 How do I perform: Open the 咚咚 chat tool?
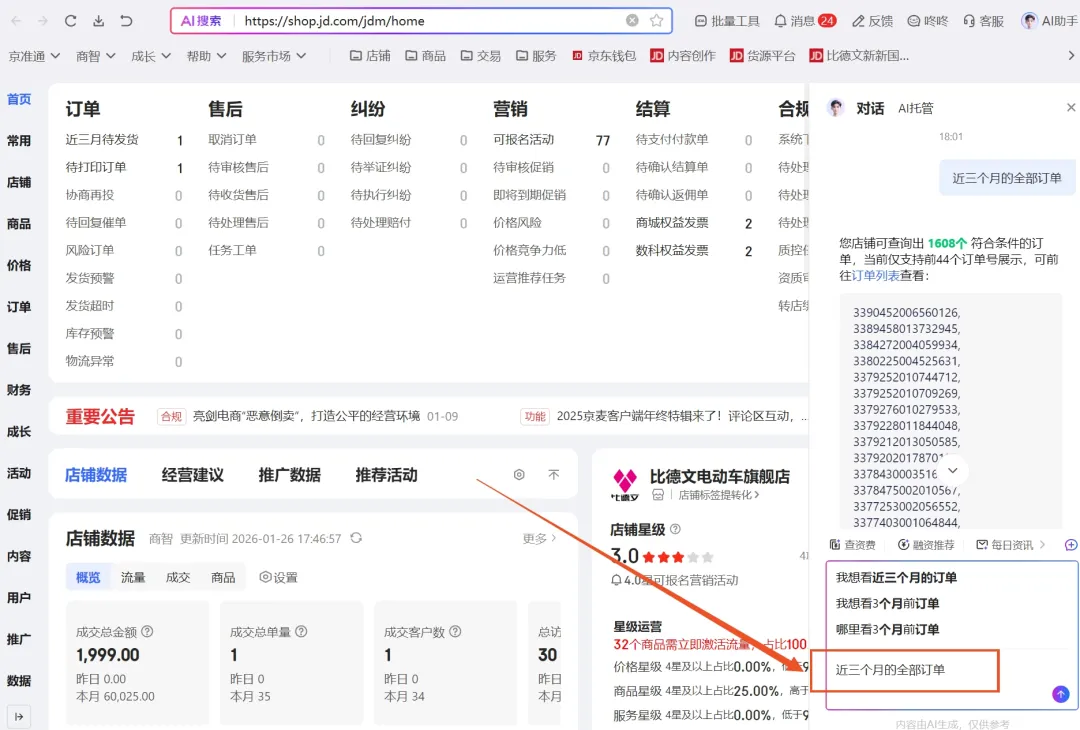pos(927,21)
